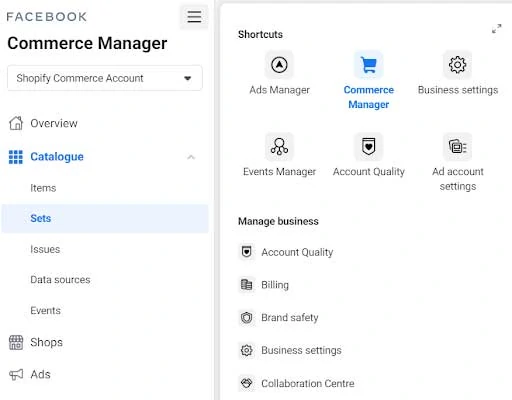512x400 pixels.
Task: Open the Ad account settings shortcut icon
Action: pos(457,147)
